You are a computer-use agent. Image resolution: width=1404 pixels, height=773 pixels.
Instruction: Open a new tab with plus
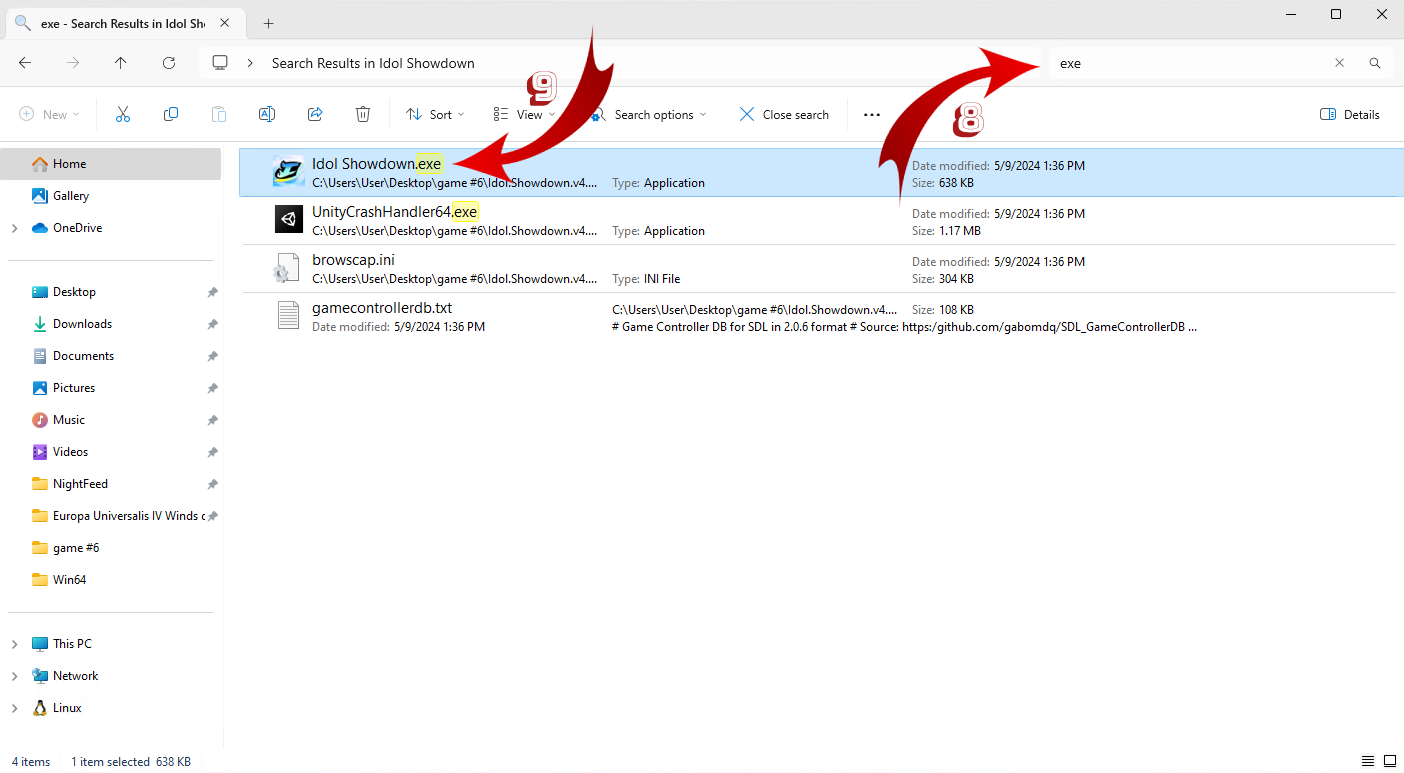tap(268, 23)
